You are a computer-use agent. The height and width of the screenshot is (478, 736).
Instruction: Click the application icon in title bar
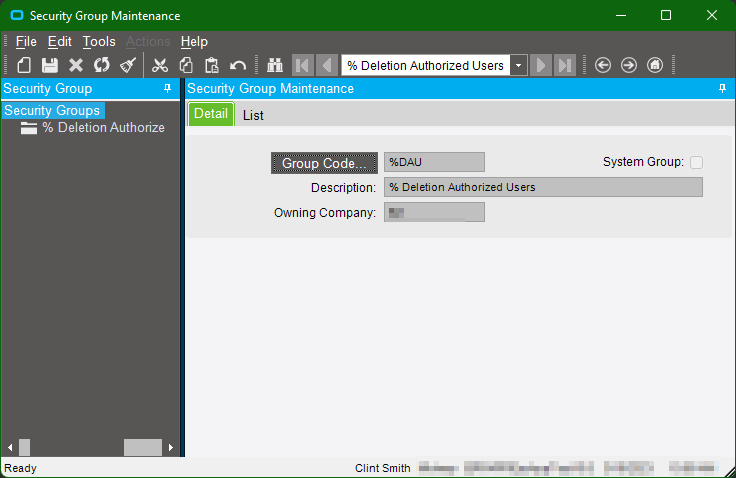(17, 15)
